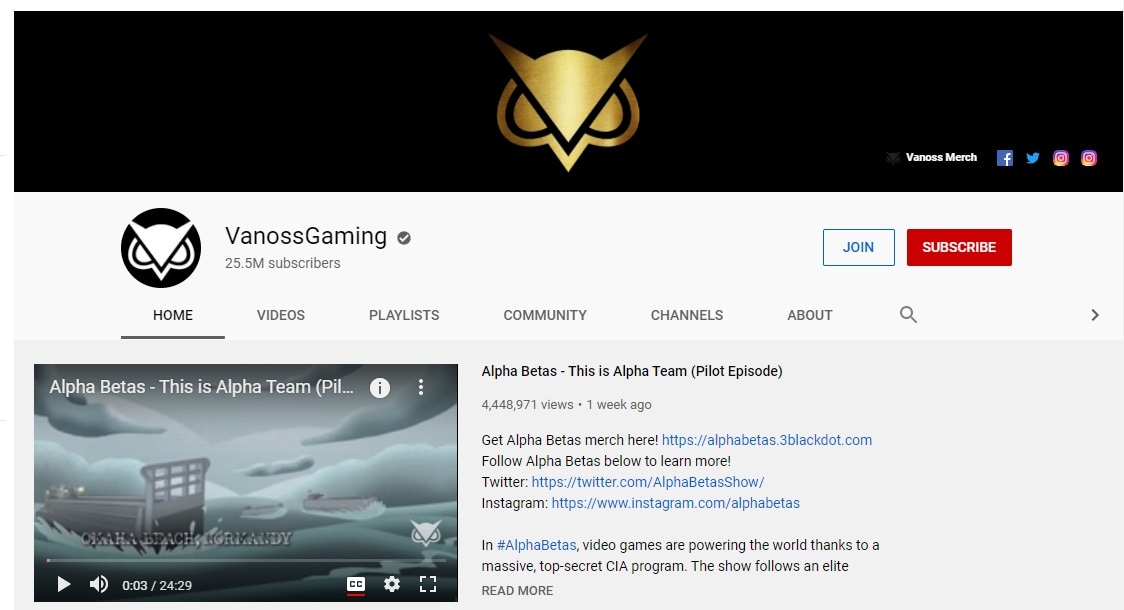Image resolution: width=1124 pixels, height=610 pixels.
Task: Open the Facebook icon in channel banner
Action: pos(1004,158)
